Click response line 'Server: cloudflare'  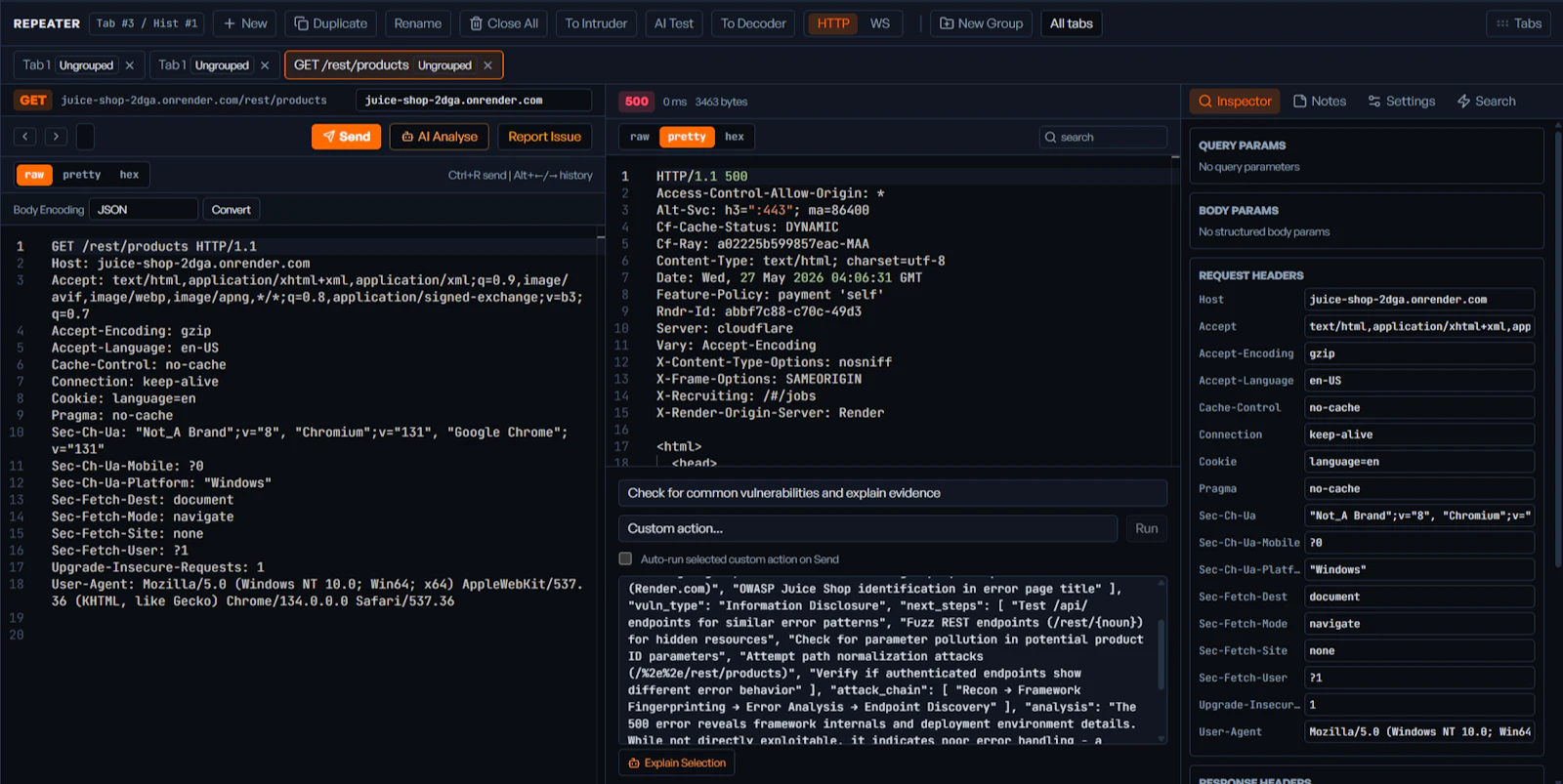(x=724, y=328)
